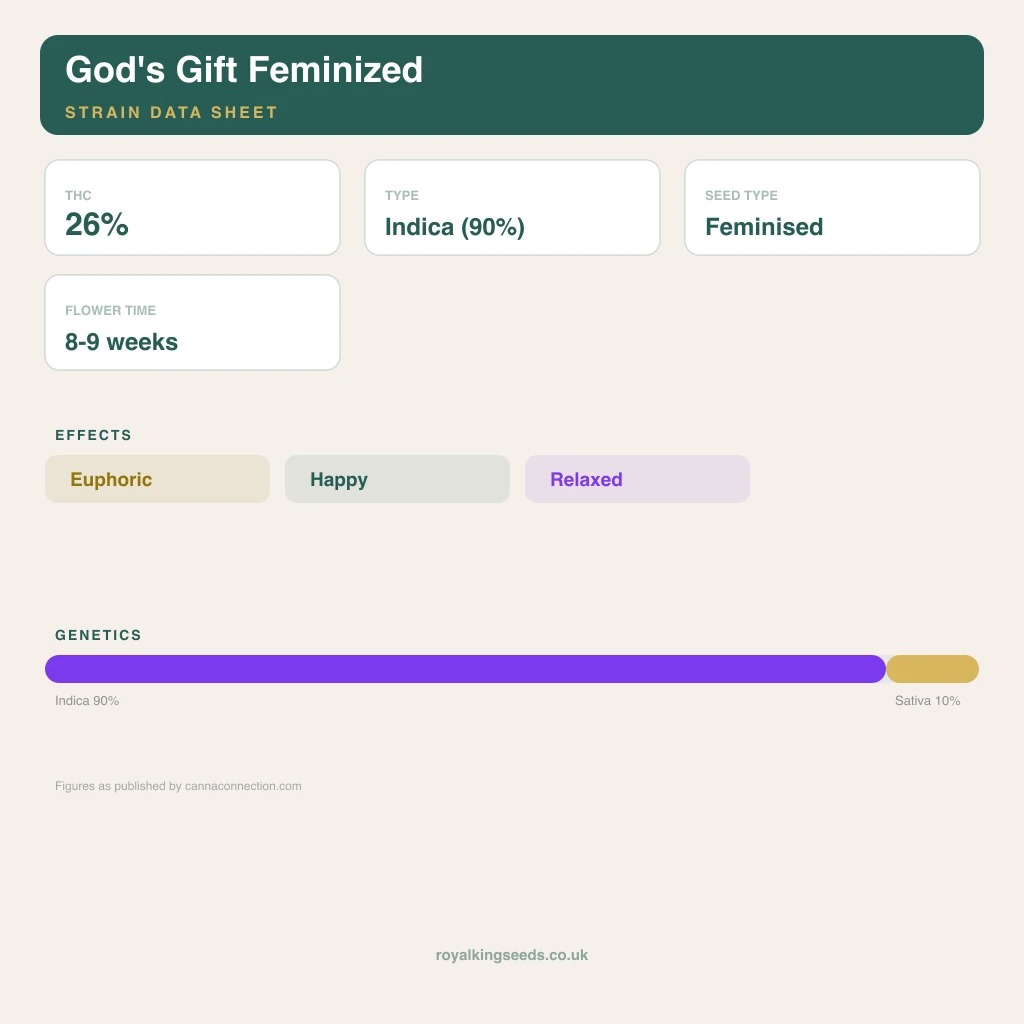Viewport: 1024px width, 1024px height.
Task: Click the Seed Type Feminised card
Action: coord(833,208)
